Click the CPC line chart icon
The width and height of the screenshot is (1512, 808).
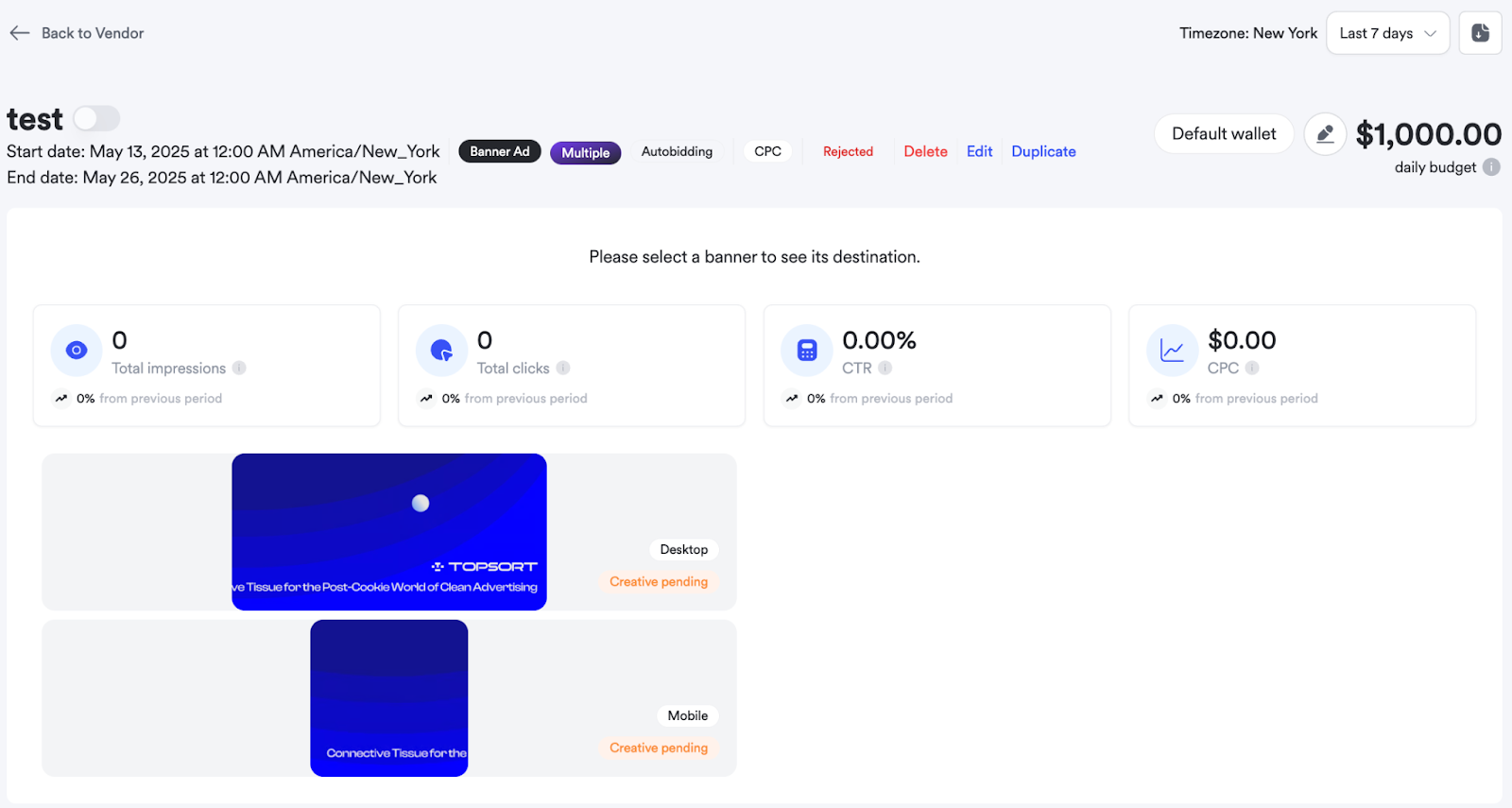pyautogui.click(x=1172, y=351)
